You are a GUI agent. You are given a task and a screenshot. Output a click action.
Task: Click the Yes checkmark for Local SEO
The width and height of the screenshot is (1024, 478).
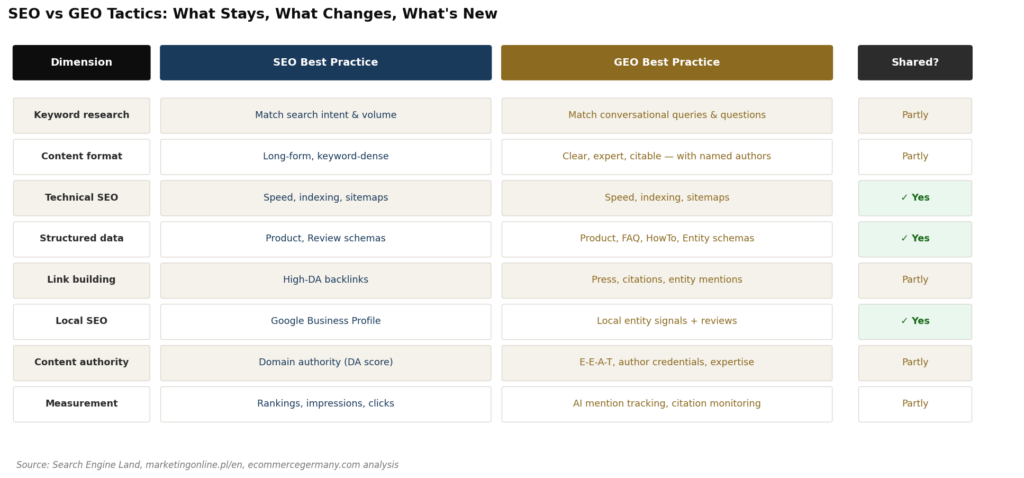pyautogui.click(x=914, y=321)
